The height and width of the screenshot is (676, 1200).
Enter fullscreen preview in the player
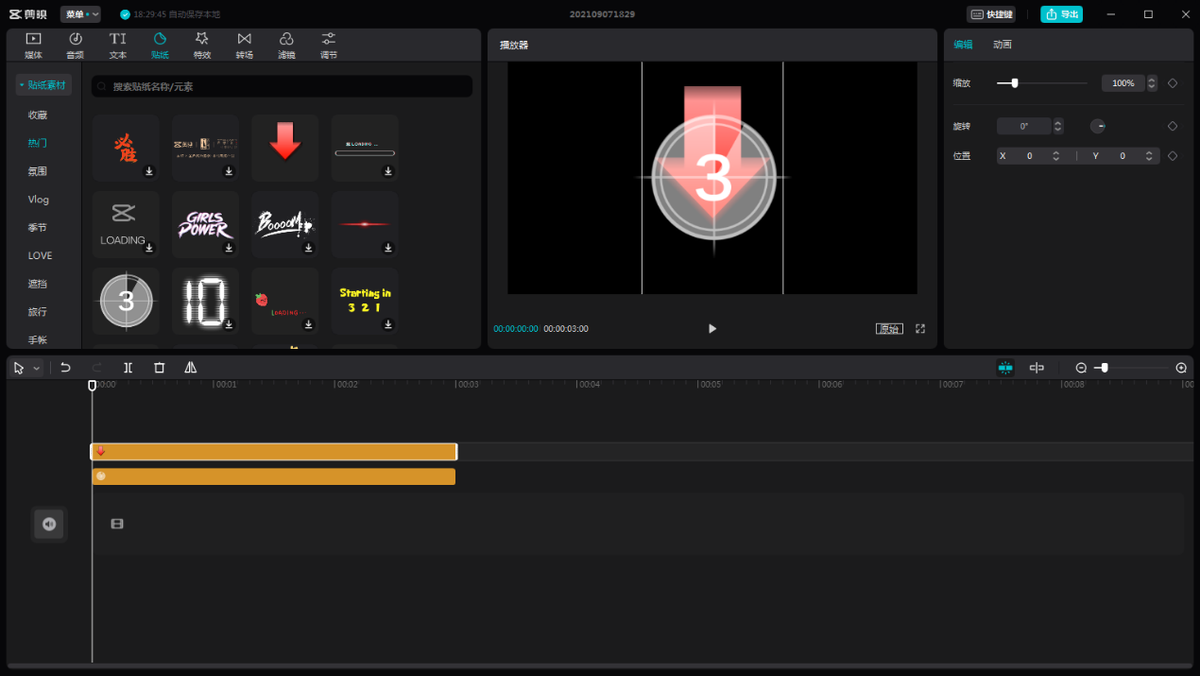coord(920,329)
